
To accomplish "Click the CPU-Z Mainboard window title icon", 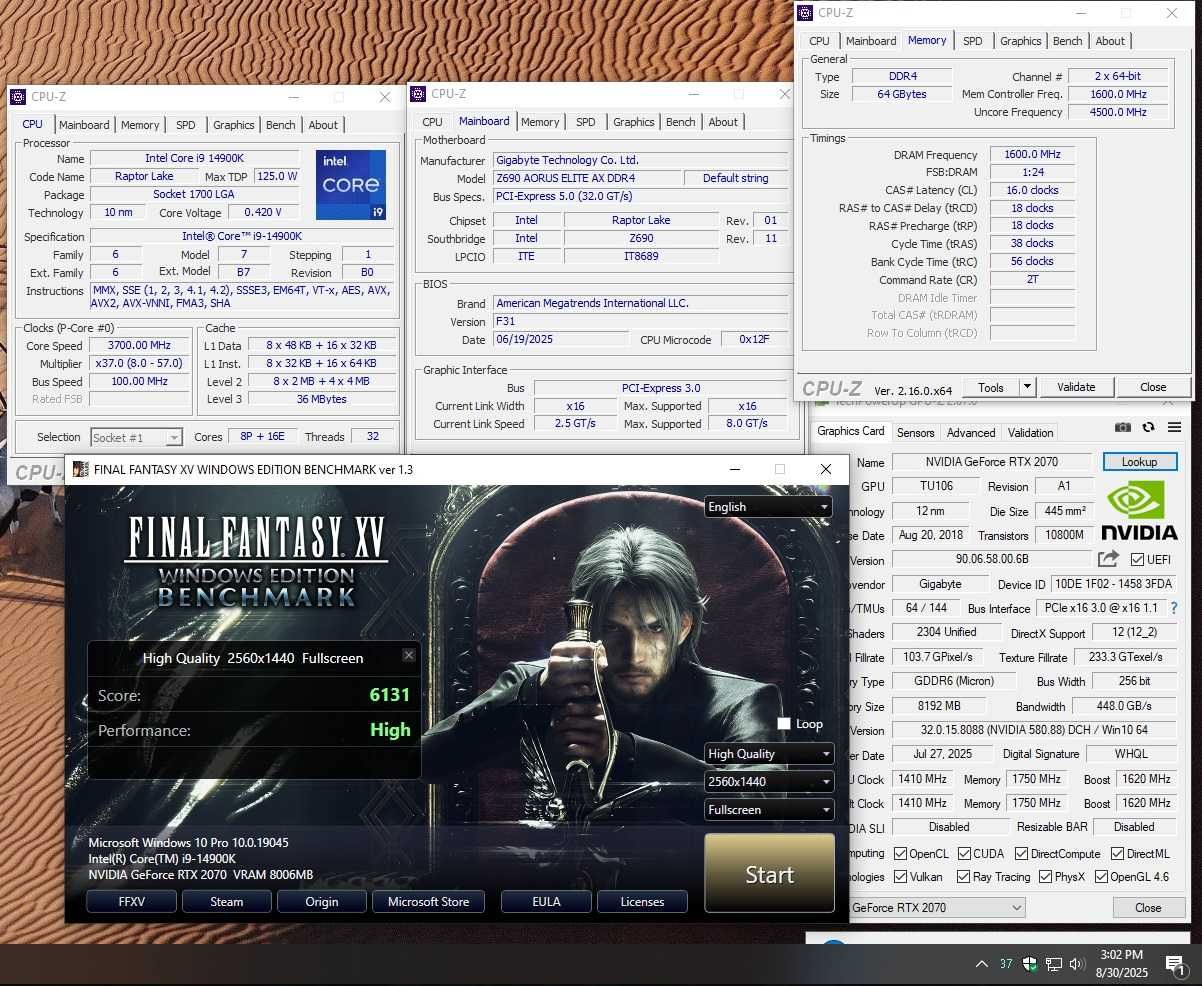I will 419,94.
